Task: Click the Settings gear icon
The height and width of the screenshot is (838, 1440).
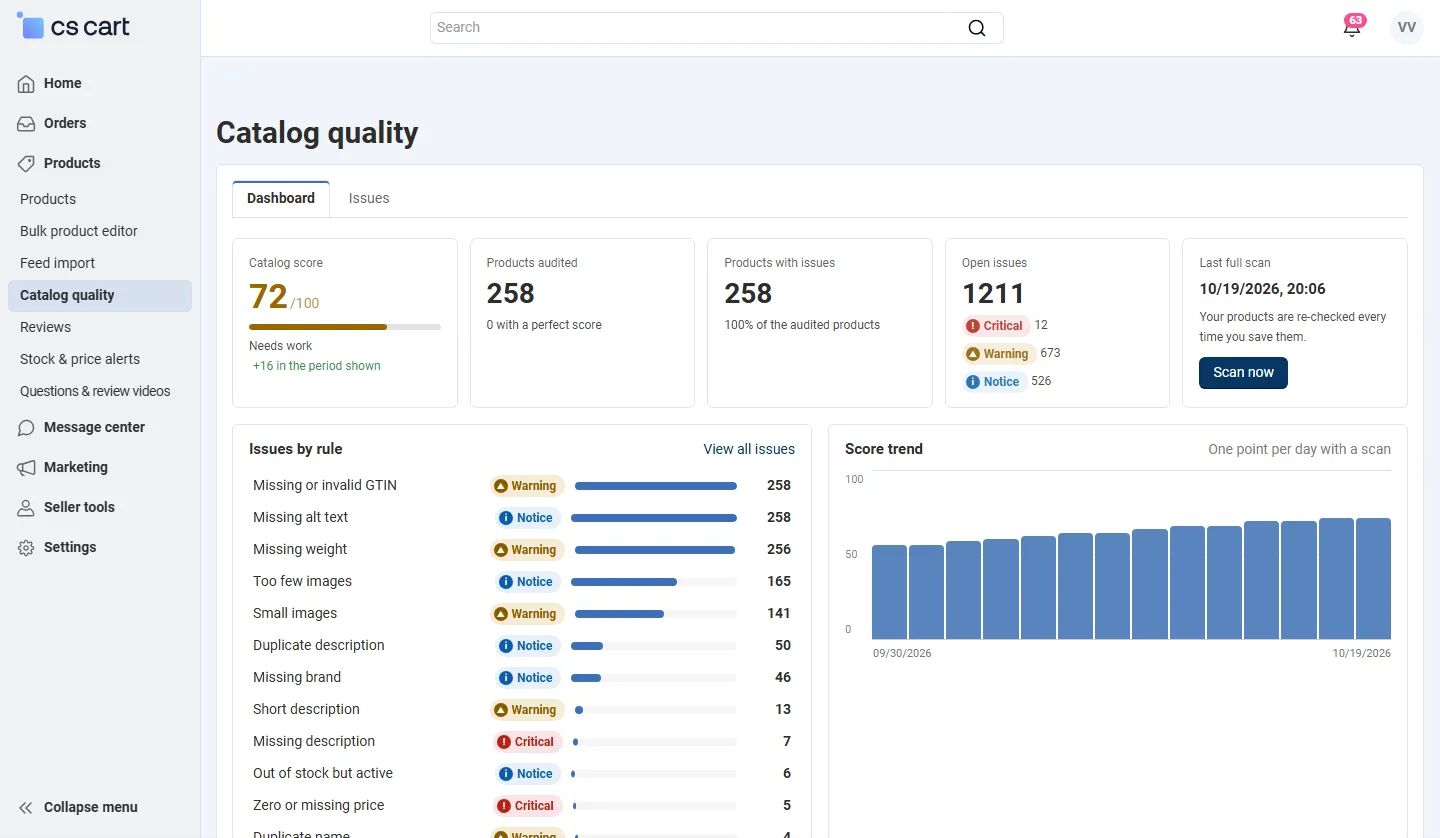Action: (27, 548)
